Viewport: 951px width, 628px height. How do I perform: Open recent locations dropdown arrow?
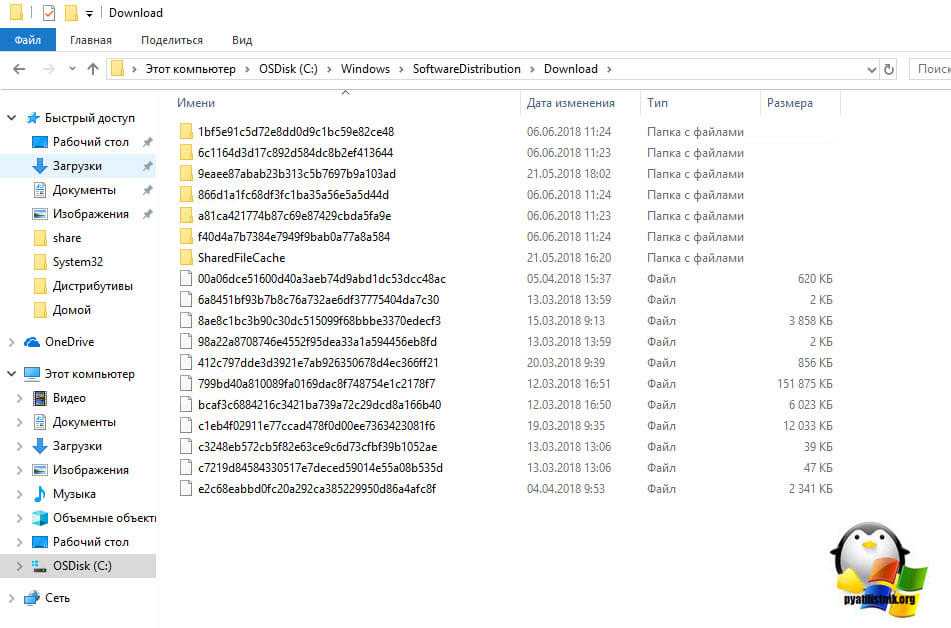click(x=72, y=69)
